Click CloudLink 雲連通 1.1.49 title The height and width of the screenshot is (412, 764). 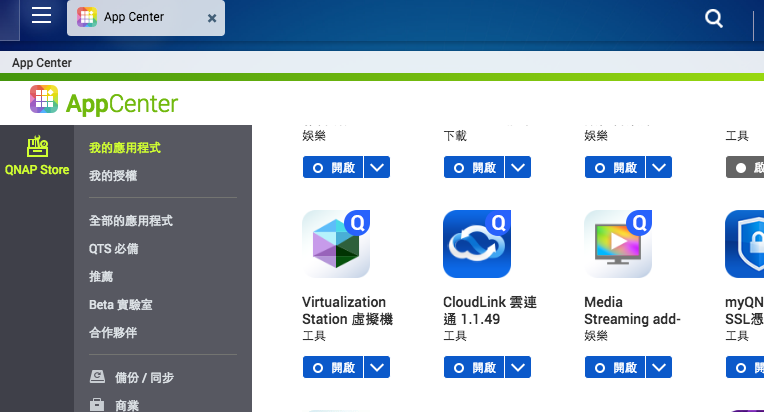(x=490, y=311)
